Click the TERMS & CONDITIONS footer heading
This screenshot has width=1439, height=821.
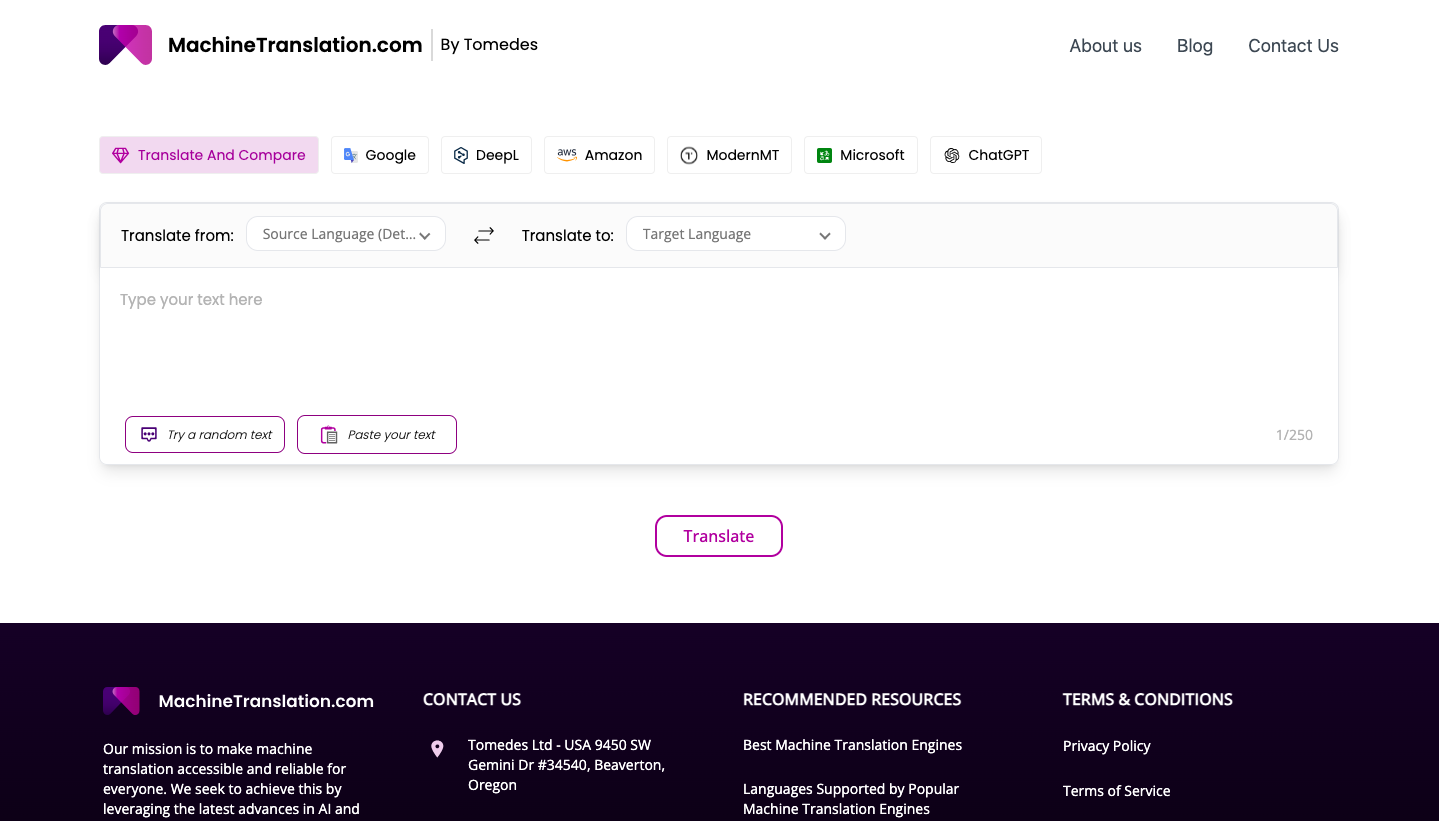tap(1148, 700)
